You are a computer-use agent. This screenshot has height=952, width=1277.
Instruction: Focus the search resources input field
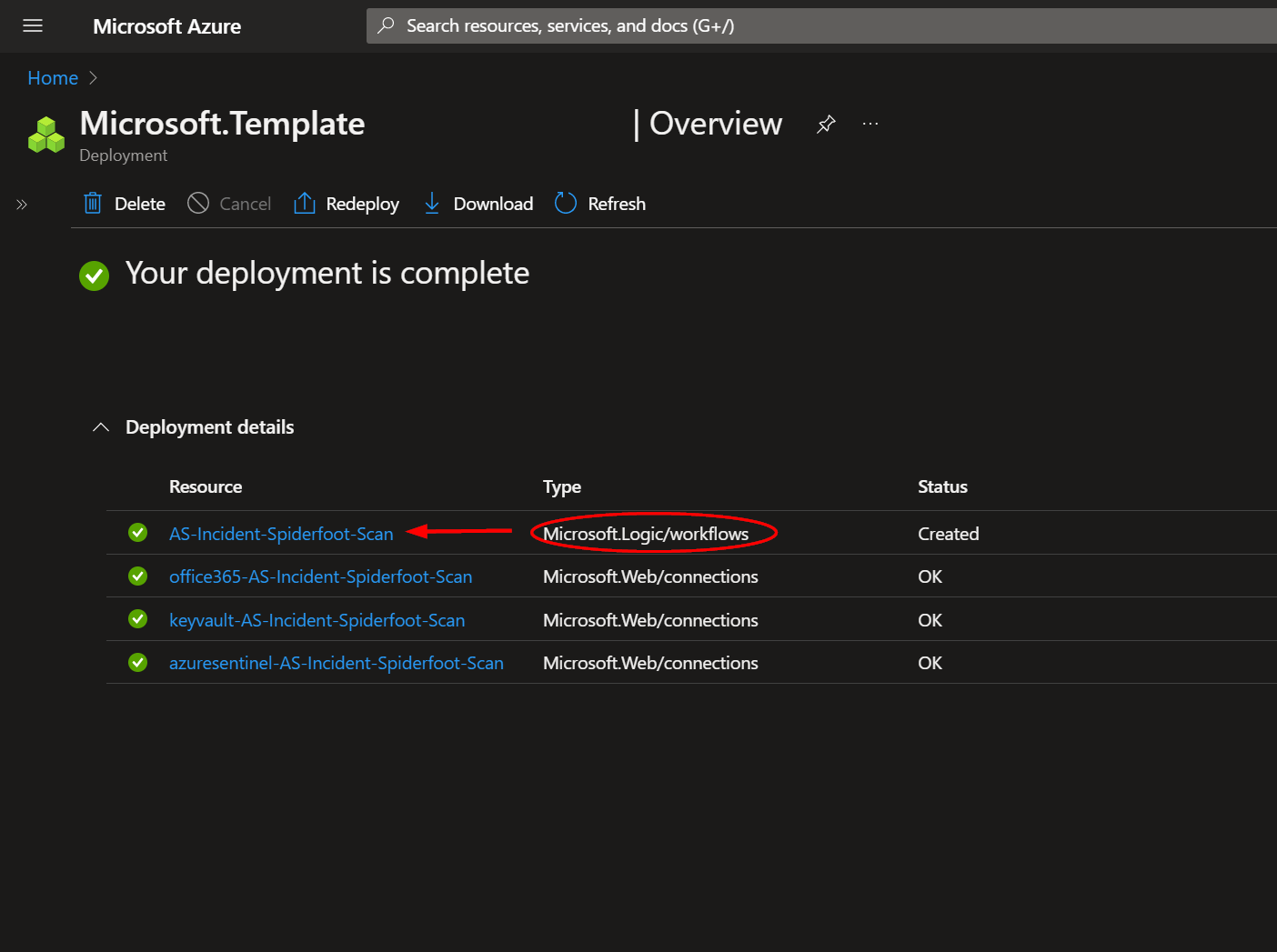coord(821,25)
